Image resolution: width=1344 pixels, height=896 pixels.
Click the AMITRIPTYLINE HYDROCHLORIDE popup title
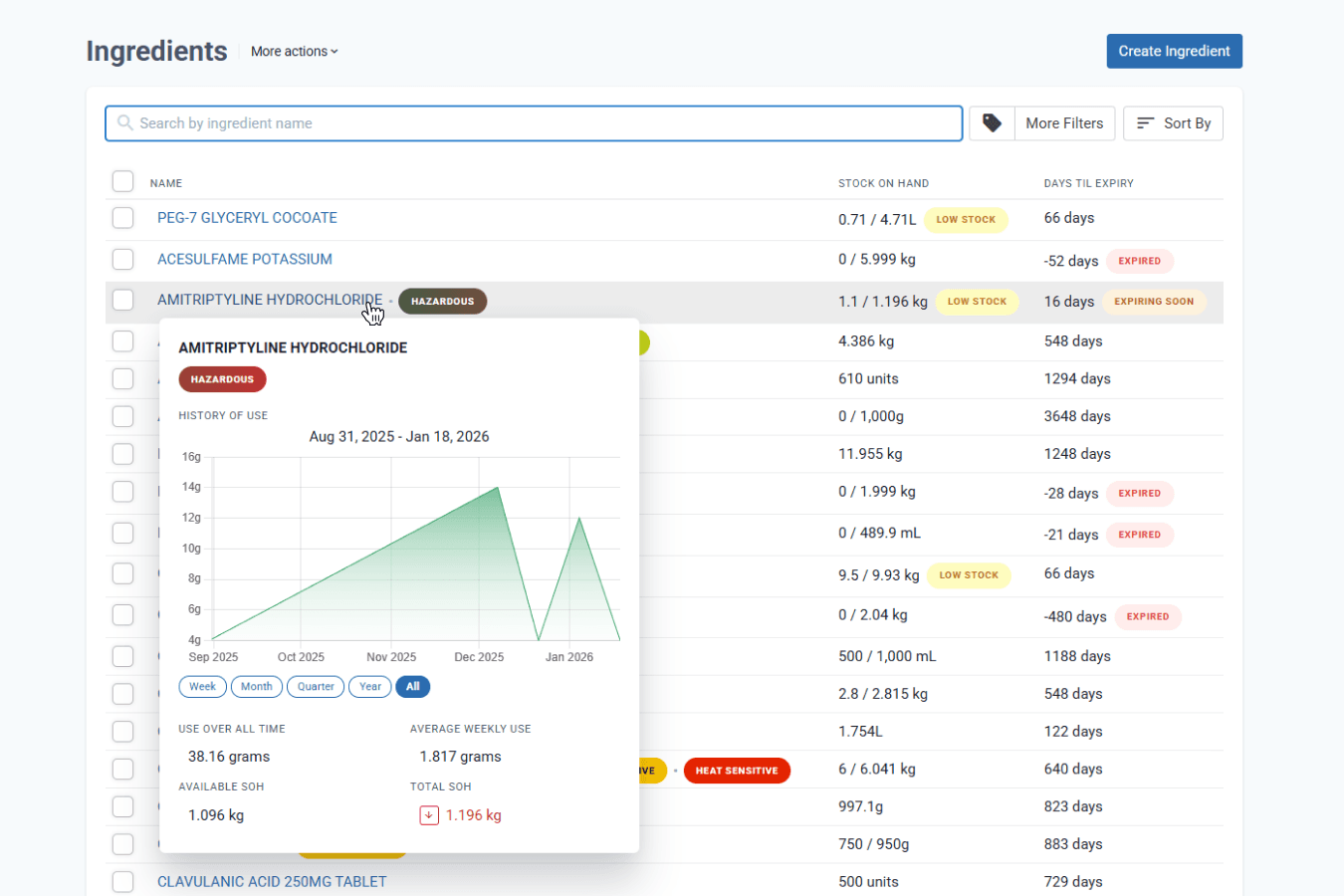click(293, 348)
